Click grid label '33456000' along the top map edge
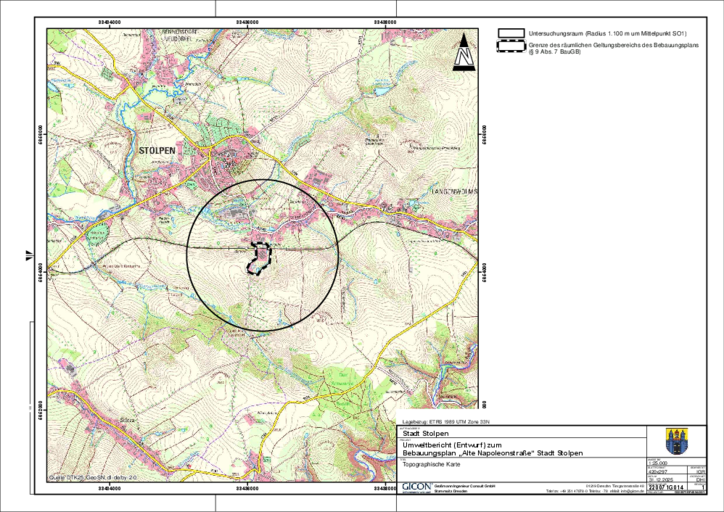 pyautogui.click(x=247, y=21)
